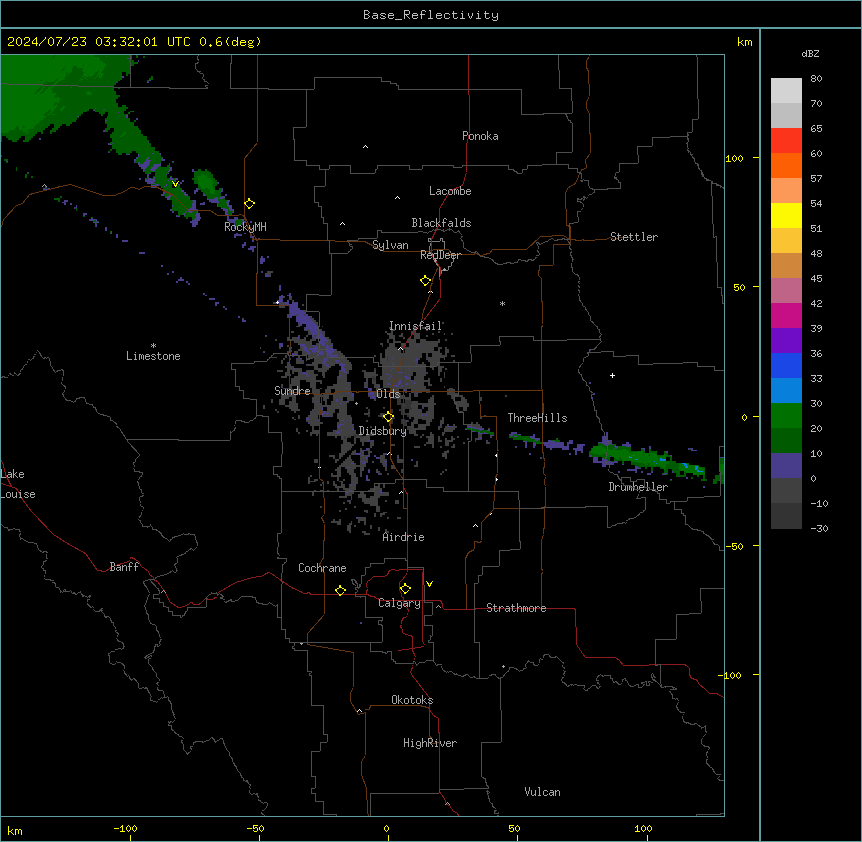Click the Sundre label
Viewport: 862px width, 842px height.
pos(292,391)
